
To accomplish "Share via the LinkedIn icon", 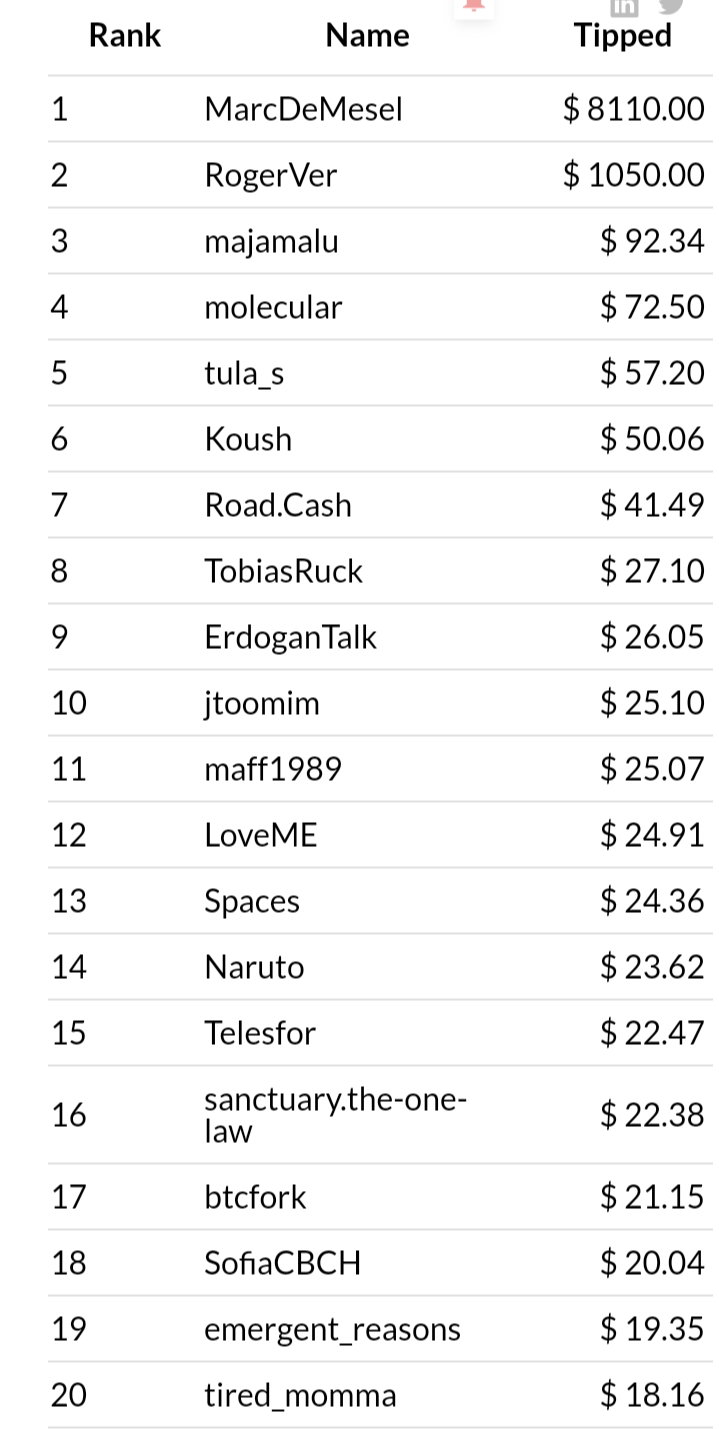I will 624,6.
